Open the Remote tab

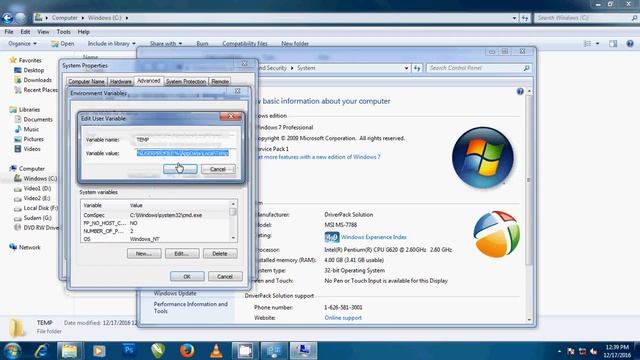pyautogui.click(x=220, y=81)
